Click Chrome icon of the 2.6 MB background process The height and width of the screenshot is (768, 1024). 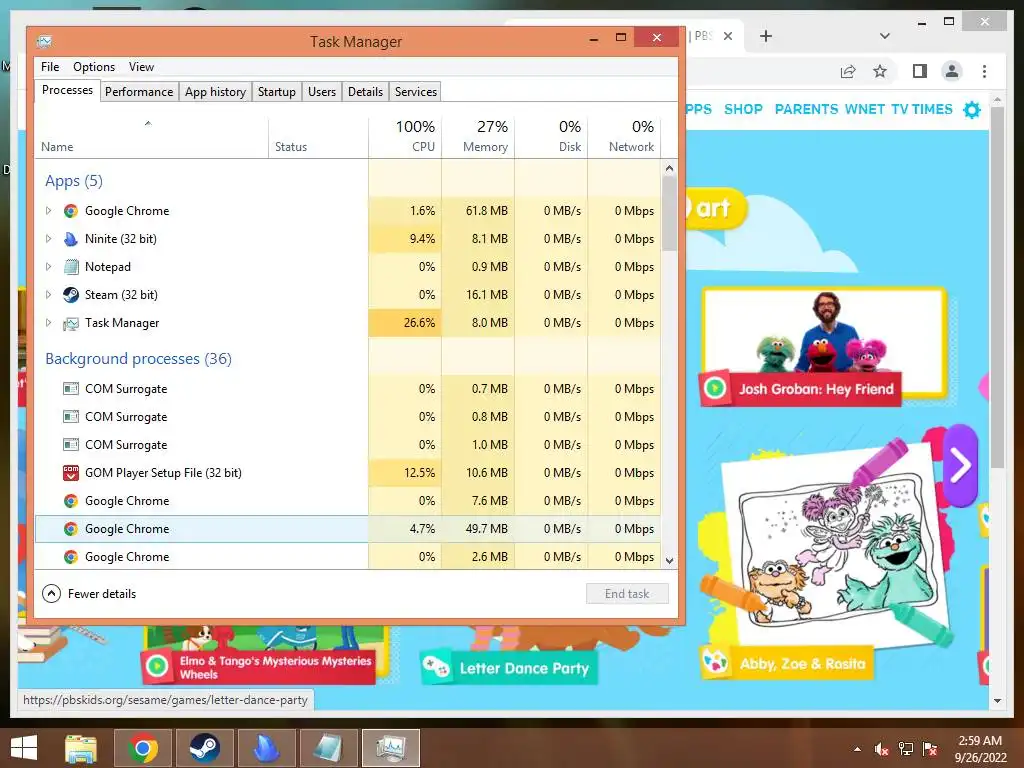tap(71, 557)
